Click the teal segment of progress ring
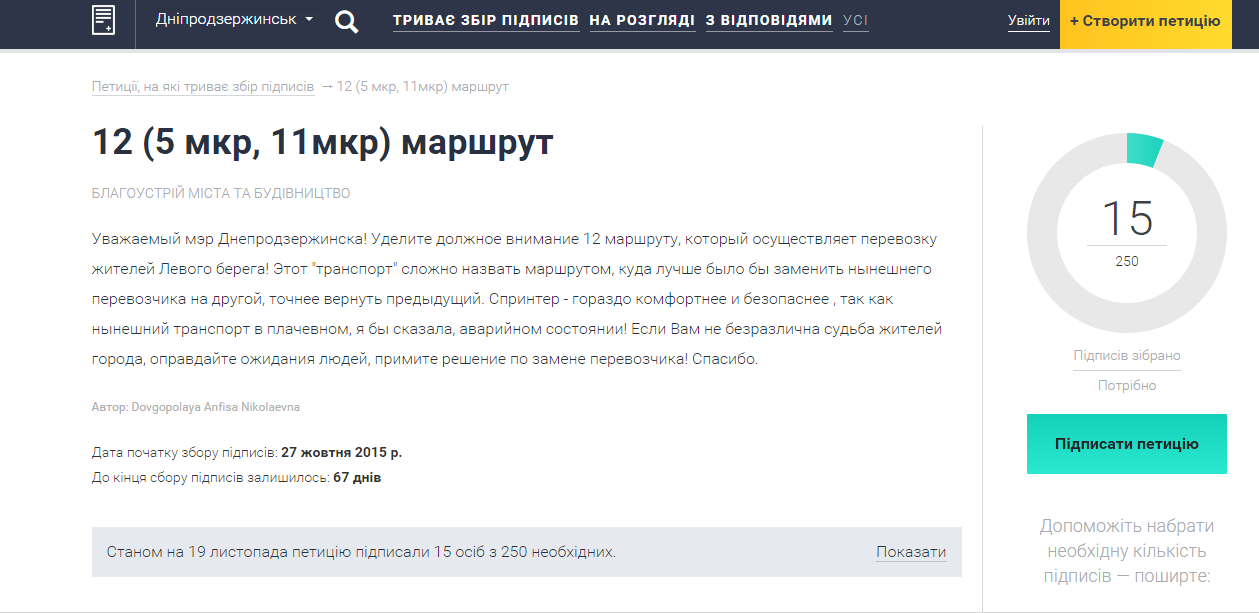This screenshot has width=1259, height=613. (x=1144, y=149)
